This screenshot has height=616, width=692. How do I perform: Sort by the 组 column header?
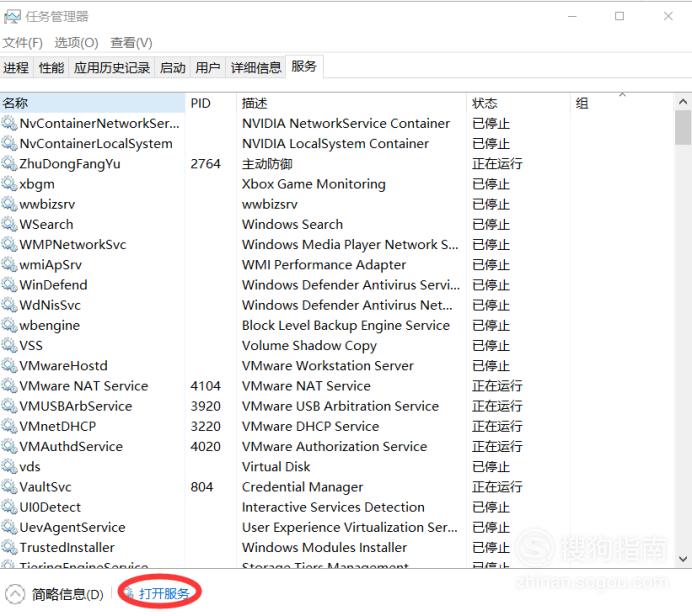tap(621, 103)
